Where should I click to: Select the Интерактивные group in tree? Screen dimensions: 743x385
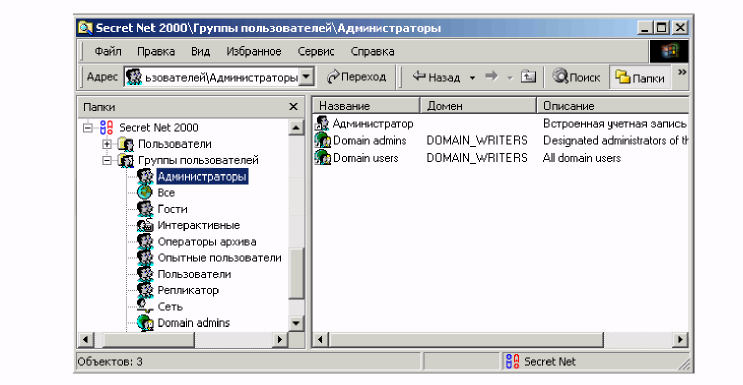tap(199, 225)
